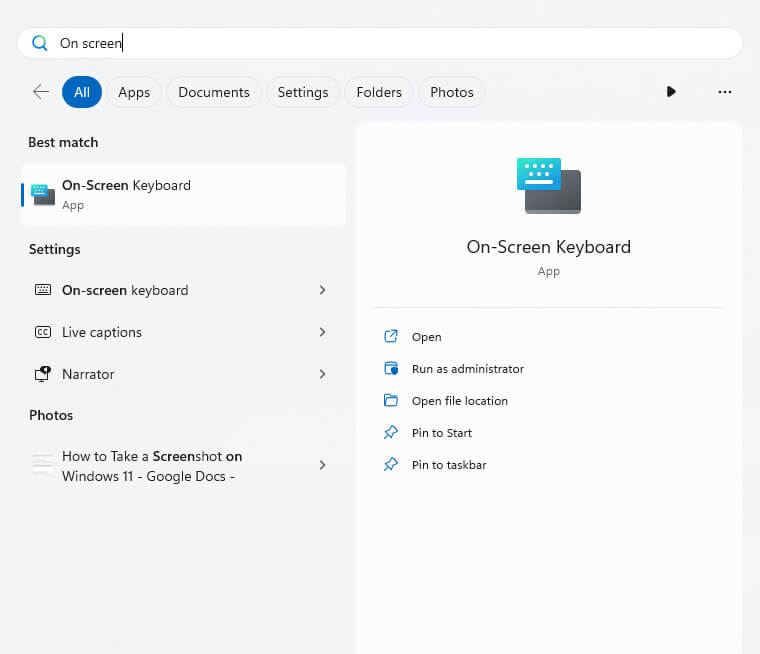Click the large On-Screen Keyboard app icon
Screen dimensions: 760x654
point(548,185)
